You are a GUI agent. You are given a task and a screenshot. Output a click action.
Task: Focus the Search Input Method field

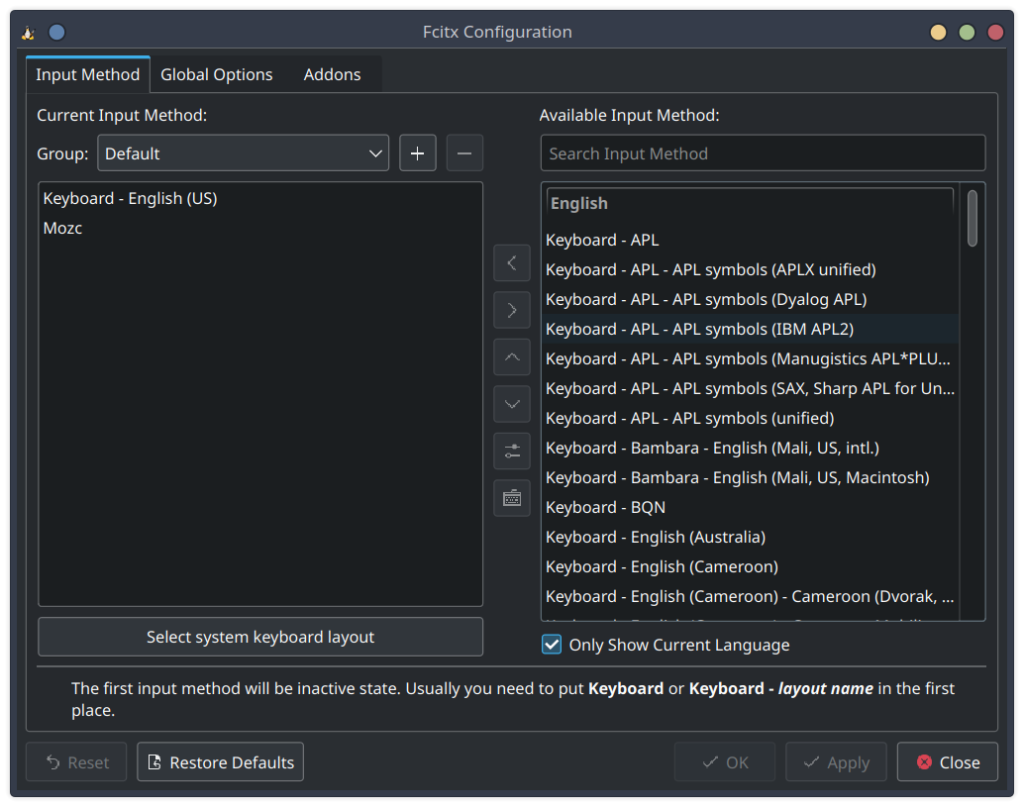click(762, 153)
